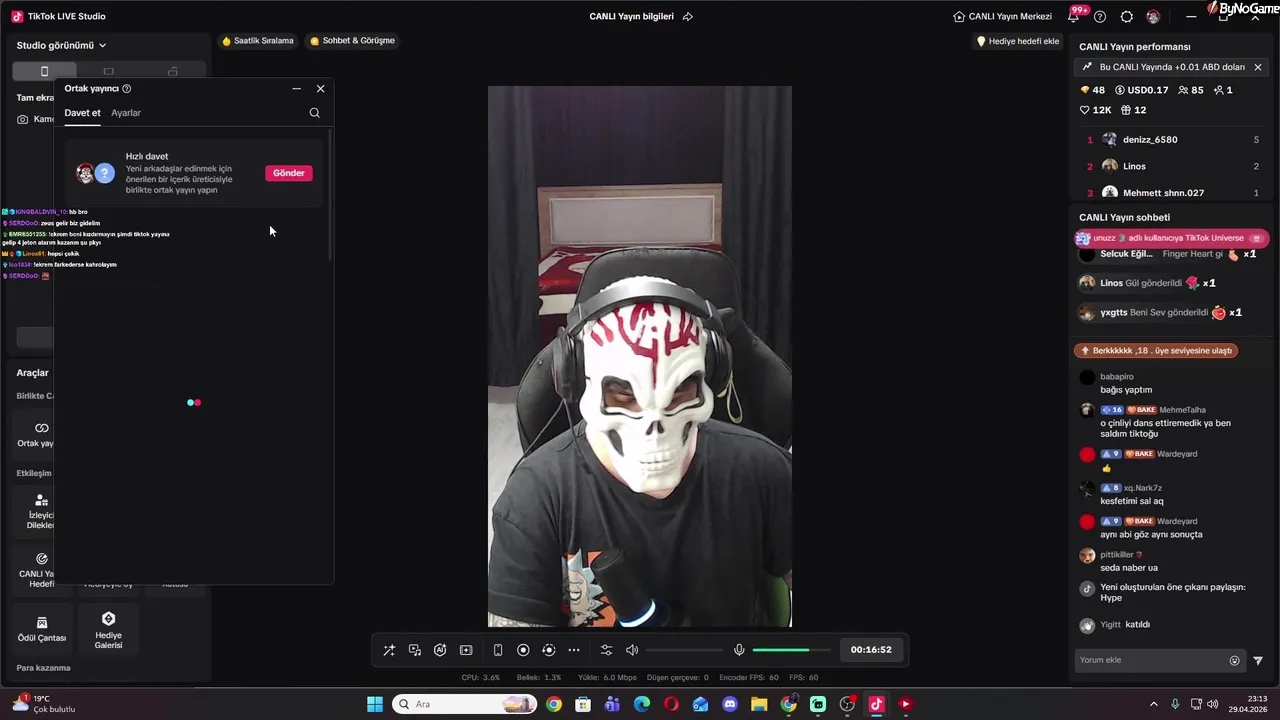Viewport: 1280px width, 720px height.
Task: Open chat filter funnel icon
Action: (1258, 660)
